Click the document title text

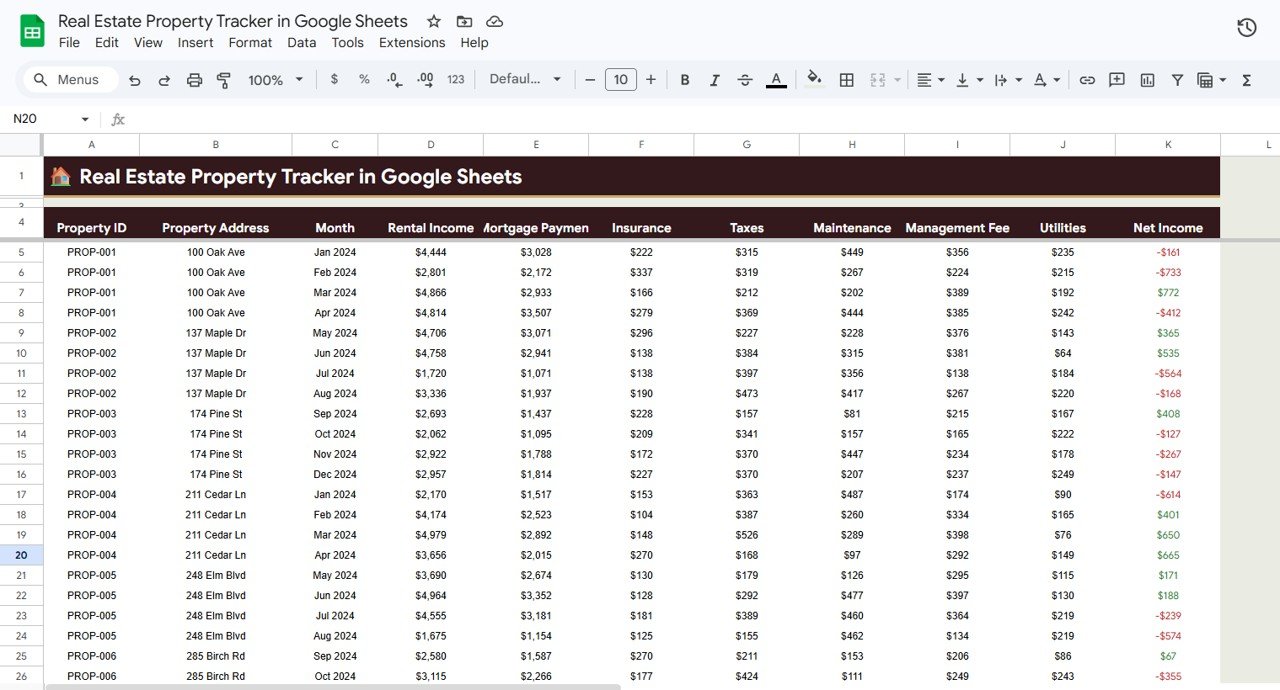point(233,21)
